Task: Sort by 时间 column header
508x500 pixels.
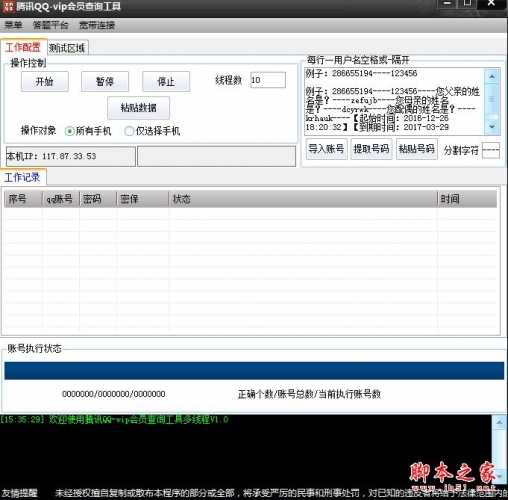Action: click(x=467, y=199)
